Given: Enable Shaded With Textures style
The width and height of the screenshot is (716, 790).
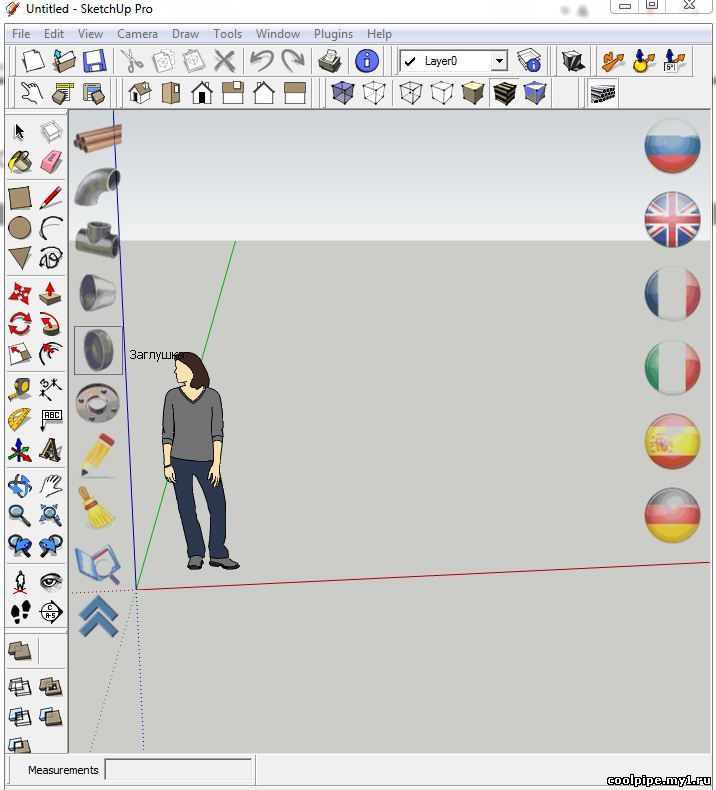Looking at the screenshot, I should click(x=504, y=93).
